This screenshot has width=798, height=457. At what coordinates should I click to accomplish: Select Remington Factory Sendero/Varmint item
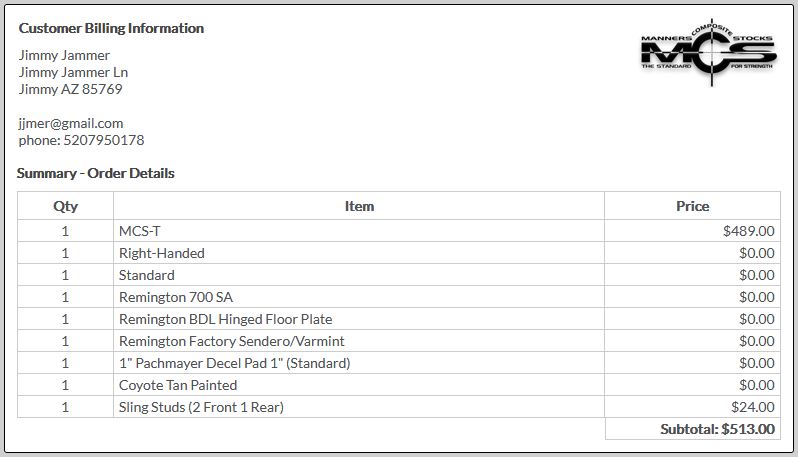click(x=232, y=341)
